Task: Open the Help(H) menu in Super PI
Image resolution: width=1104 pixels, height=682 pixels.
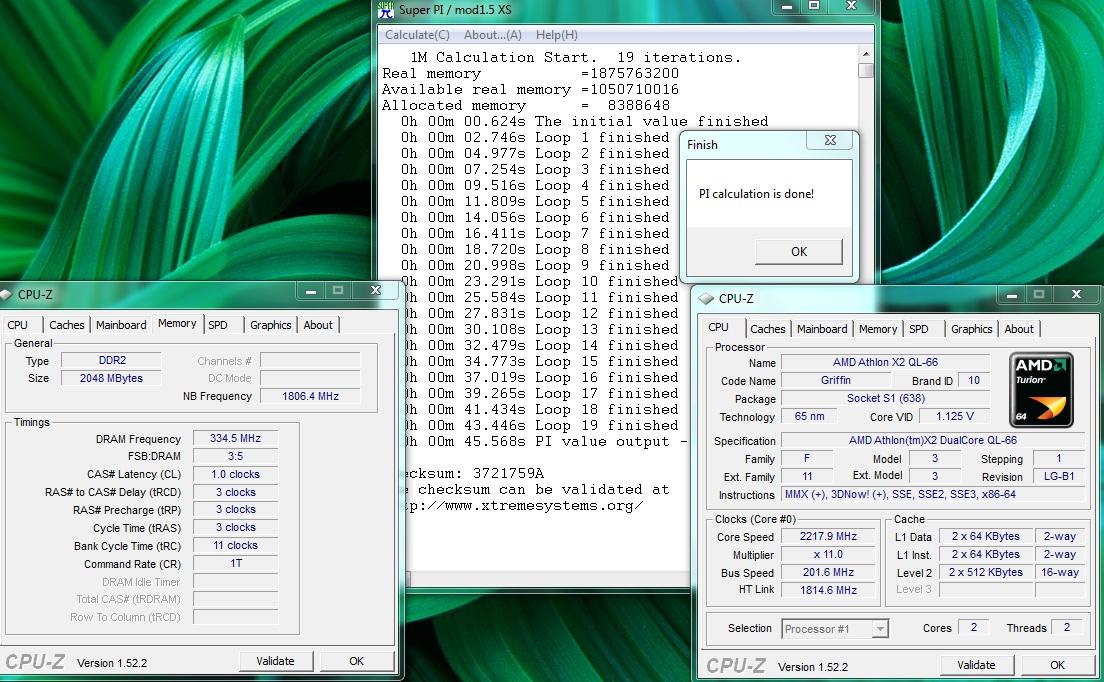Action: point(556,34)
